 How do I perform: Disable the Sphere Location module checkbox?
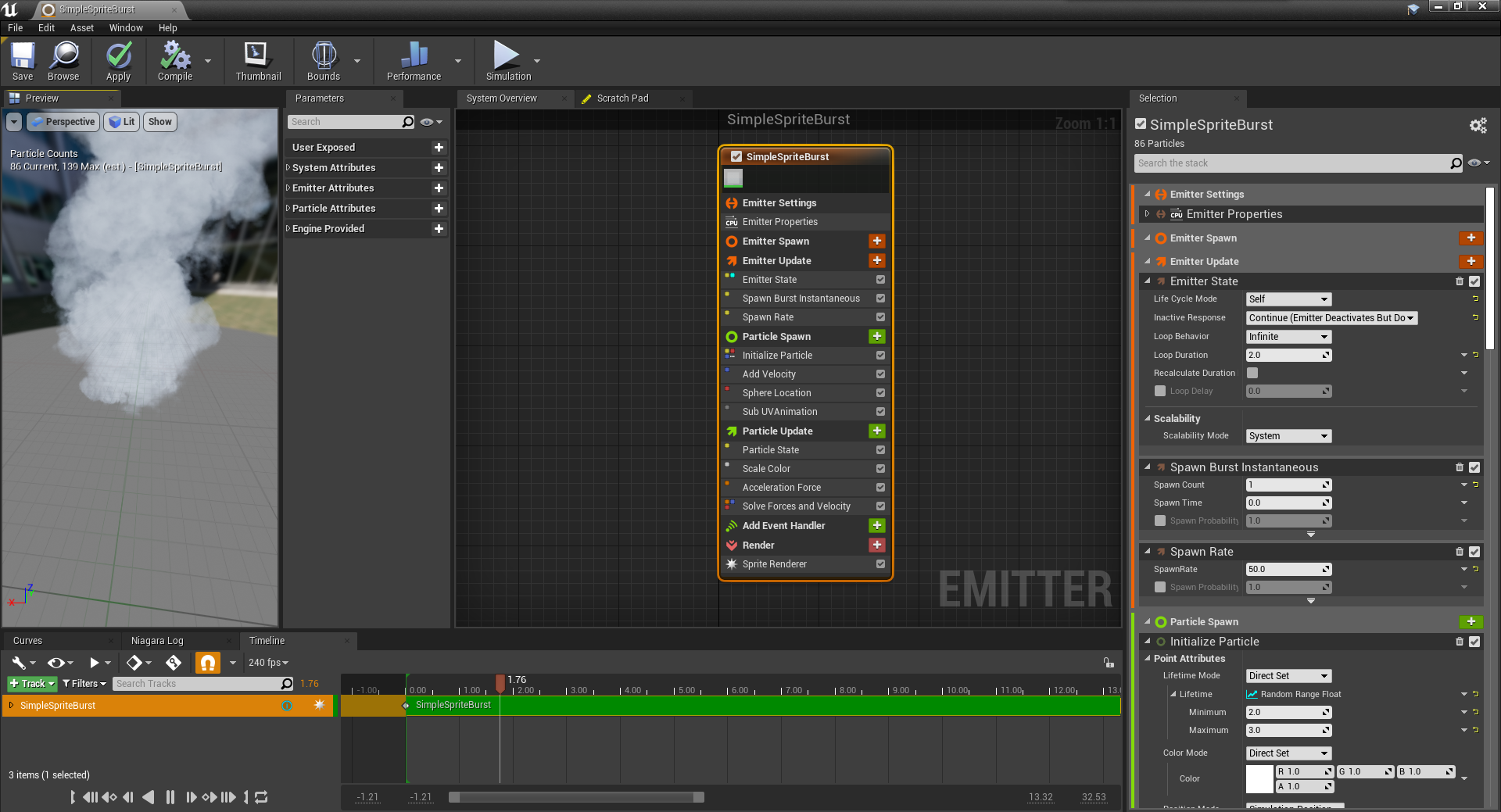click(880, 393)
